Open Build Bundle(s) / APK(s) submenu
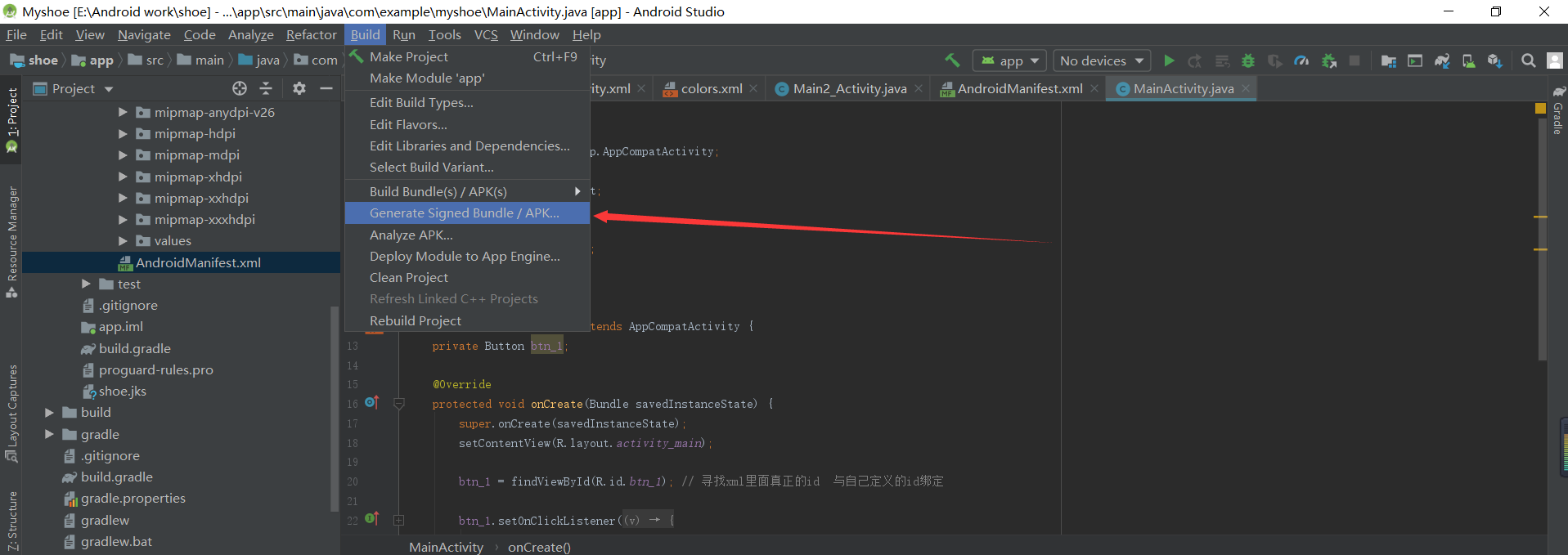The image size is (1568, 555). (x=467, y=191)
